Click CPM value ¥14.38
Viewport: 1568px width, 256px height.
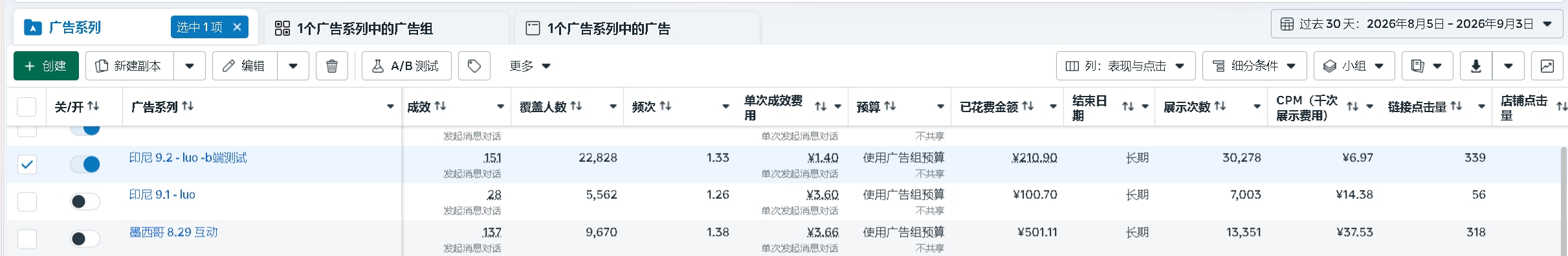tap(1354, 194)
